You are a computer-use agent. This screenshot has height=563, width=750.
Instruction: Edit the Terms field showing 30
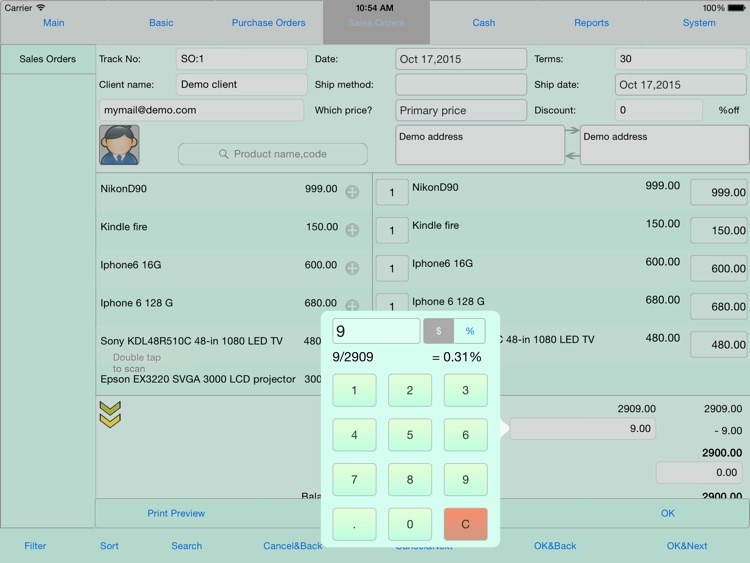(681, 59)
